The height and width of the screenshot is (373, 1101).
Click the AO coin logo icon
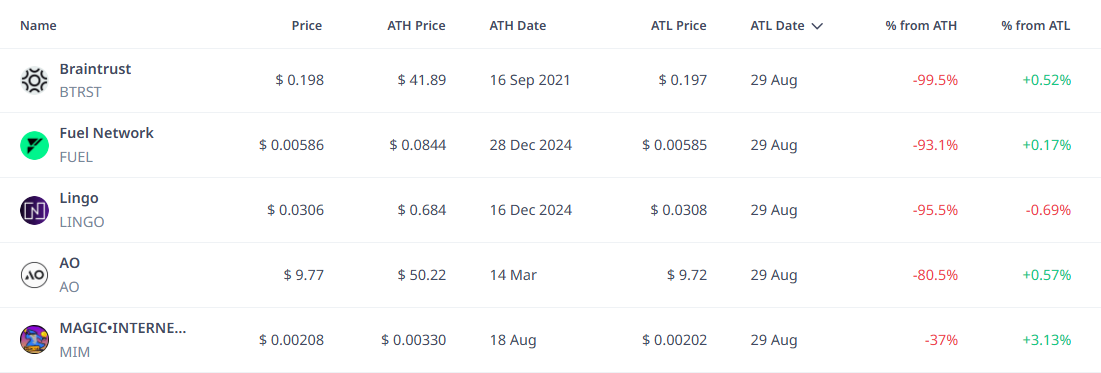pyautogui.click(x=34, y=275)
